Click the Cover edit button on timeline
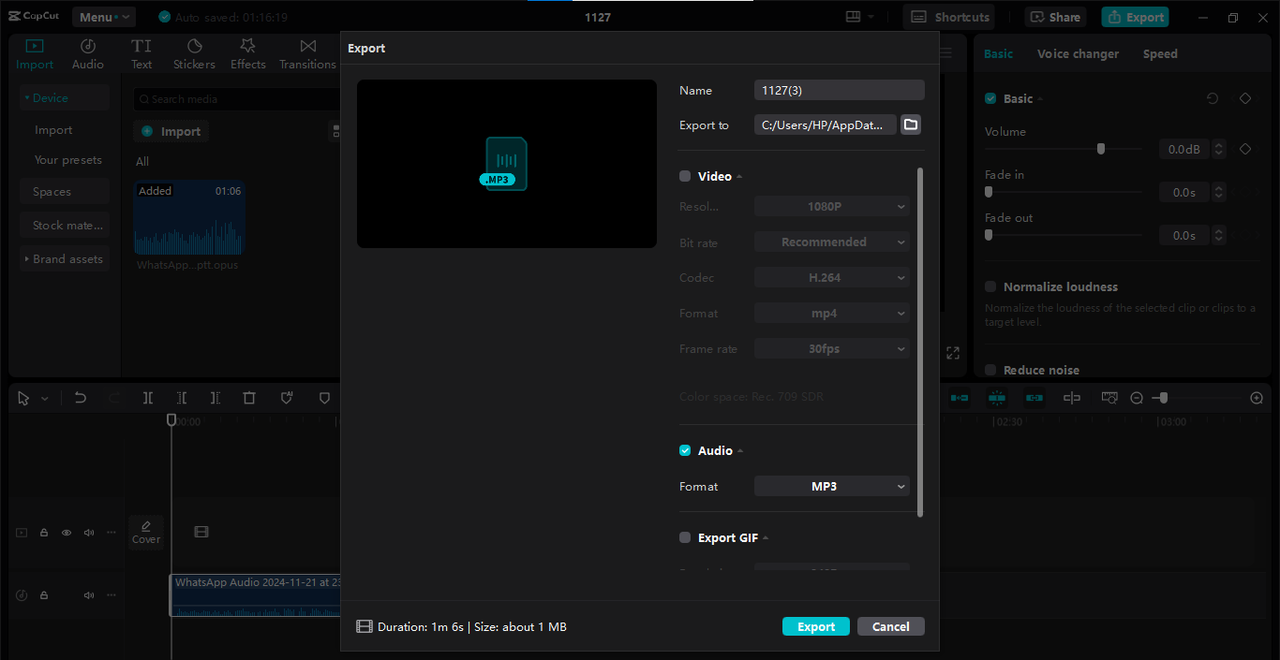1280x660 pixels. 146,532
